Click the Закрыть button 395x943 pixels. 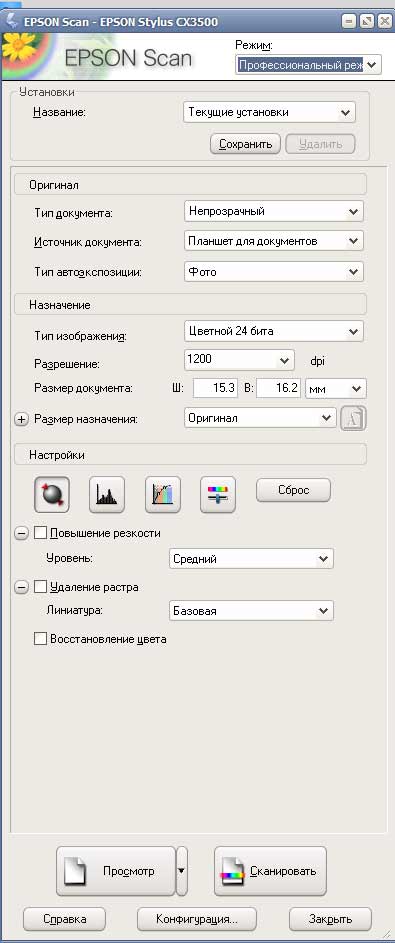(331, 919)
